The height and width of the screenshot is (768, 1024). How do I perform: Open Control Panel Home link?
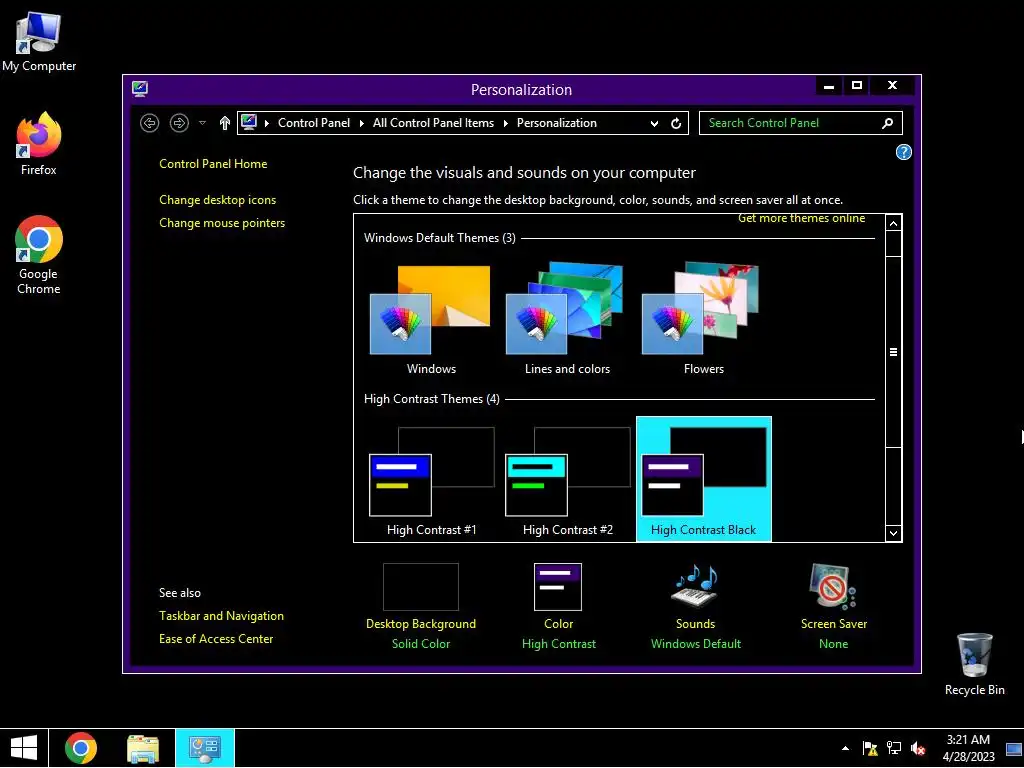pos(213,164)
